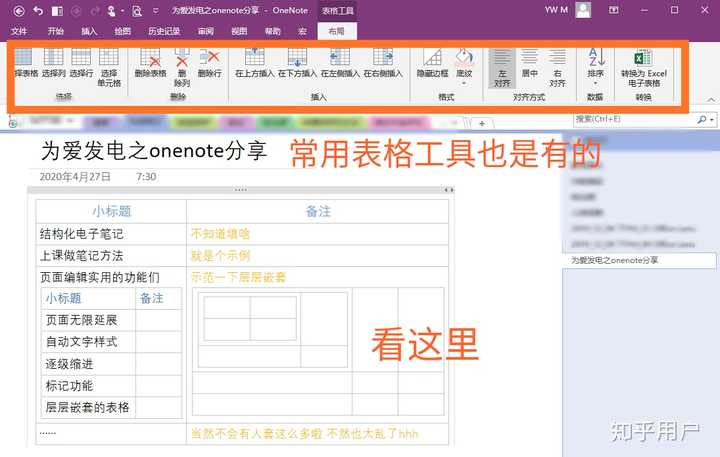The image size is (720, 457).
Task: Click the cell 页面编辑实用的功能们
Action: click(100, 277)
